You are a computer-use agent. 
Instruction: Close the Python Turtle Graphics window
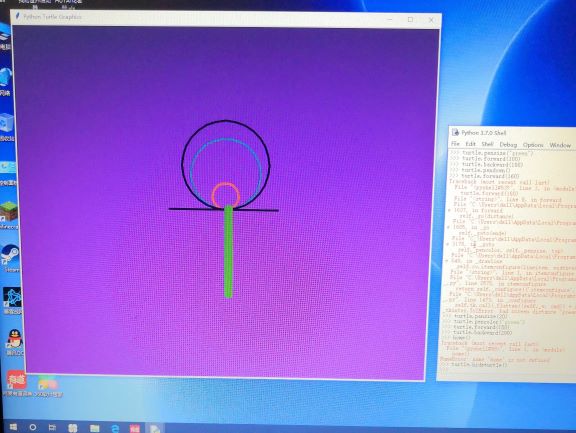(x=431, y=20)
